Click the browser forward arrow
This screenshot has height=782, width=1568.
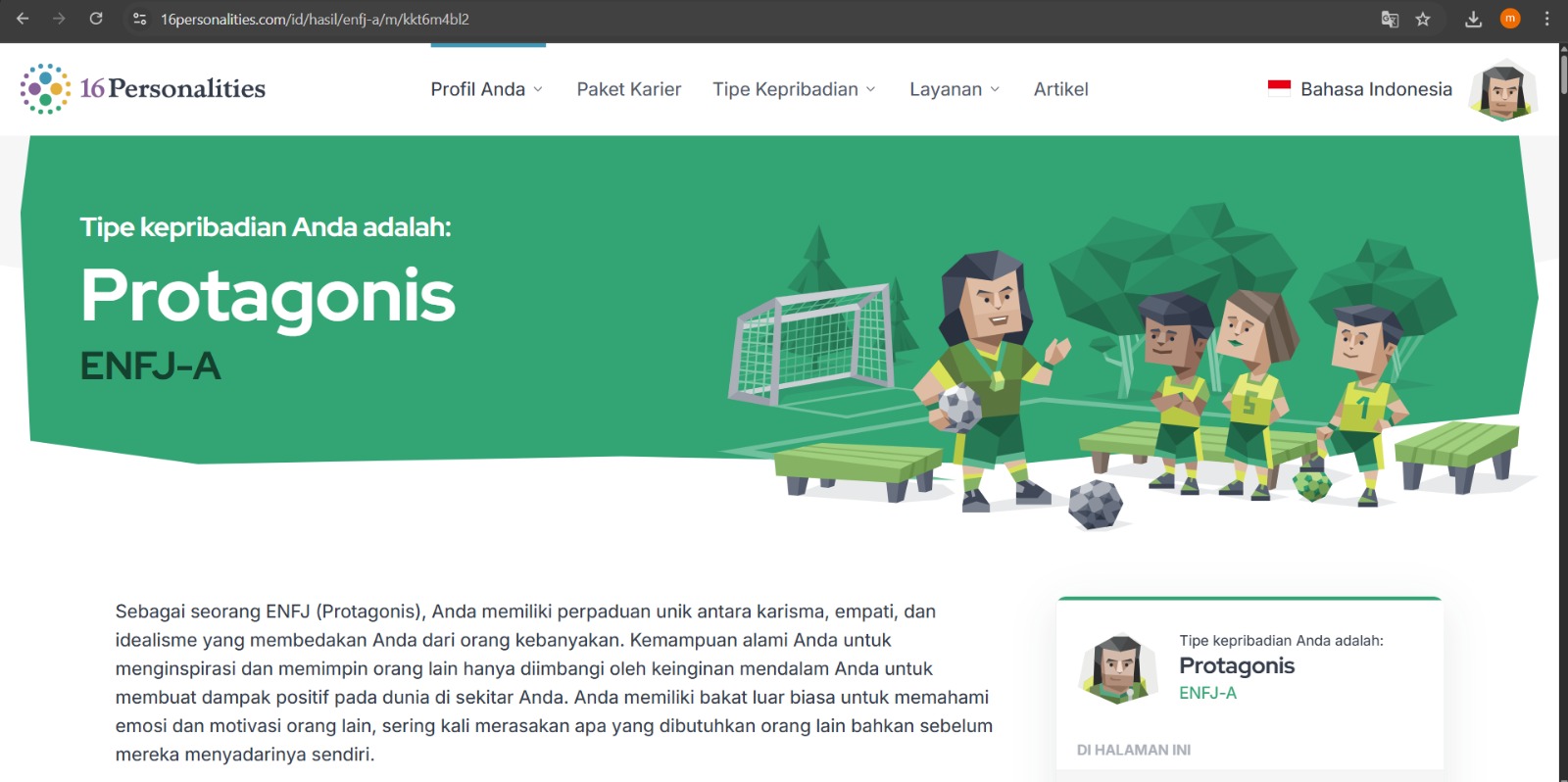[x=59, y=19]
